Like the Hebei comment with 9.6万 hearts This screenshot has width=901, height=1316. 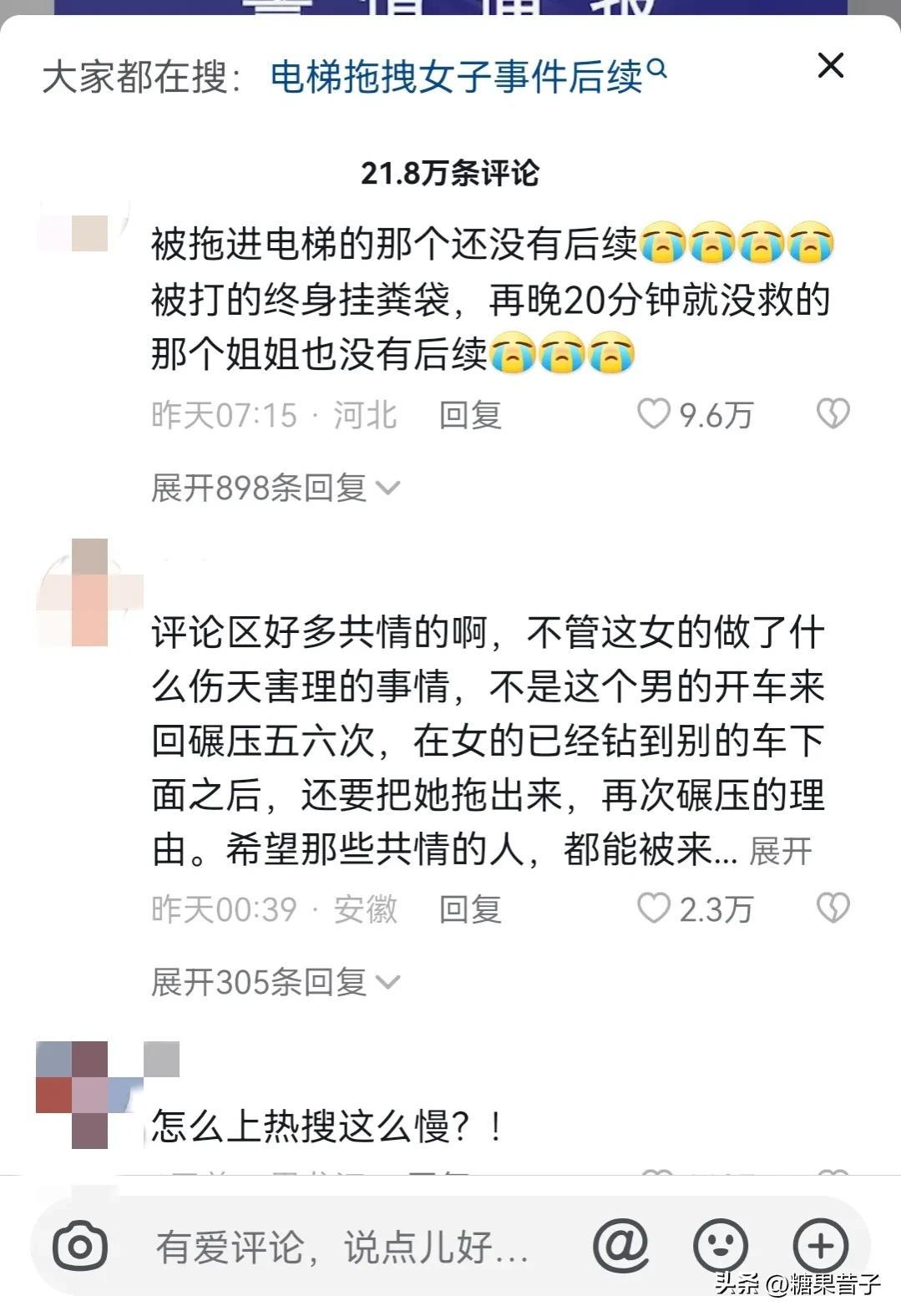coord(653,413)
